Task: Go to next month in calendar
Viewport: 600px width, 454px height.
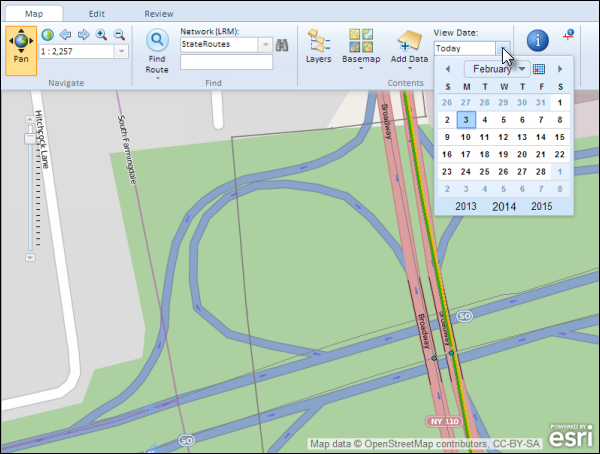Action: click(x=558, y=69)
